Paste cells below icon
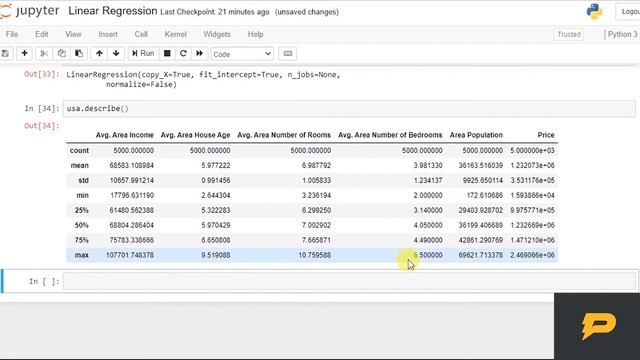 (79, 53)
